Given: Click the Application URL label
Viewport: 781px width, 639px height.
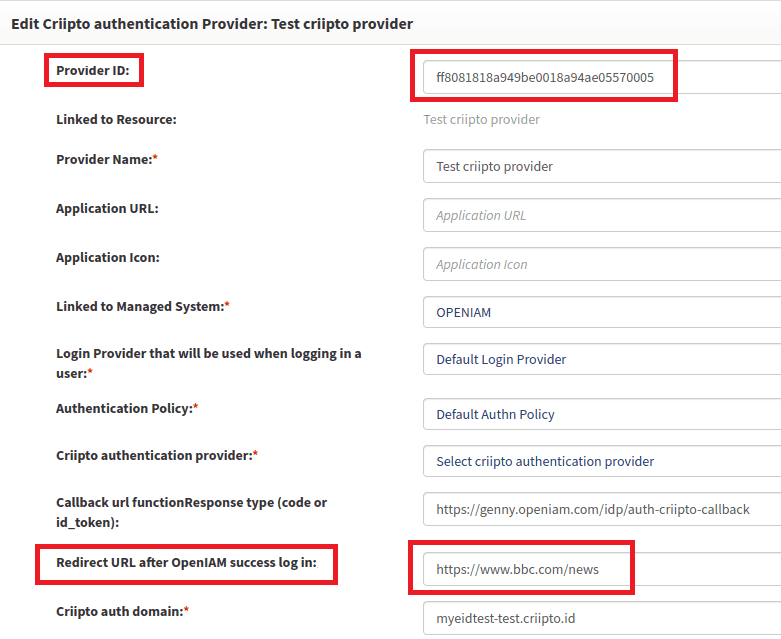Looking at the screenshot, I should click(107, 208).
